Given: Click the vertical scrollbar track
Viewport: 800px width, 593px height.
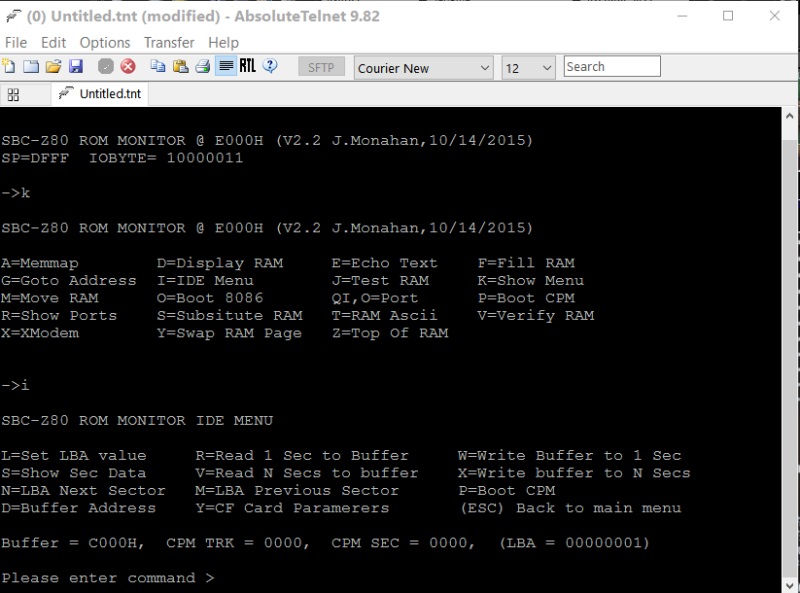Looking at the screenshot, I should pyautogui.click(x=789, y=350).
